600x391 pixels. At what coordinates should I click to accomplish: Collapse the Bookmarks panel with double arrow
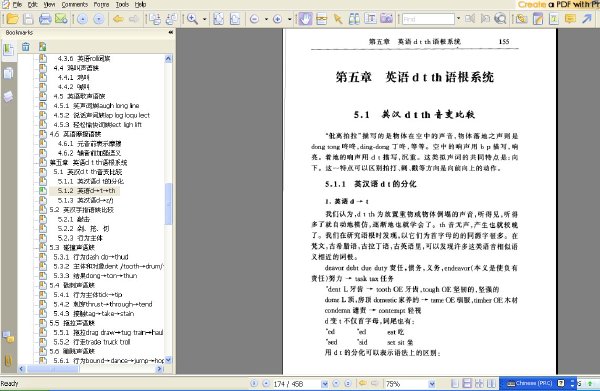(170, 33)
